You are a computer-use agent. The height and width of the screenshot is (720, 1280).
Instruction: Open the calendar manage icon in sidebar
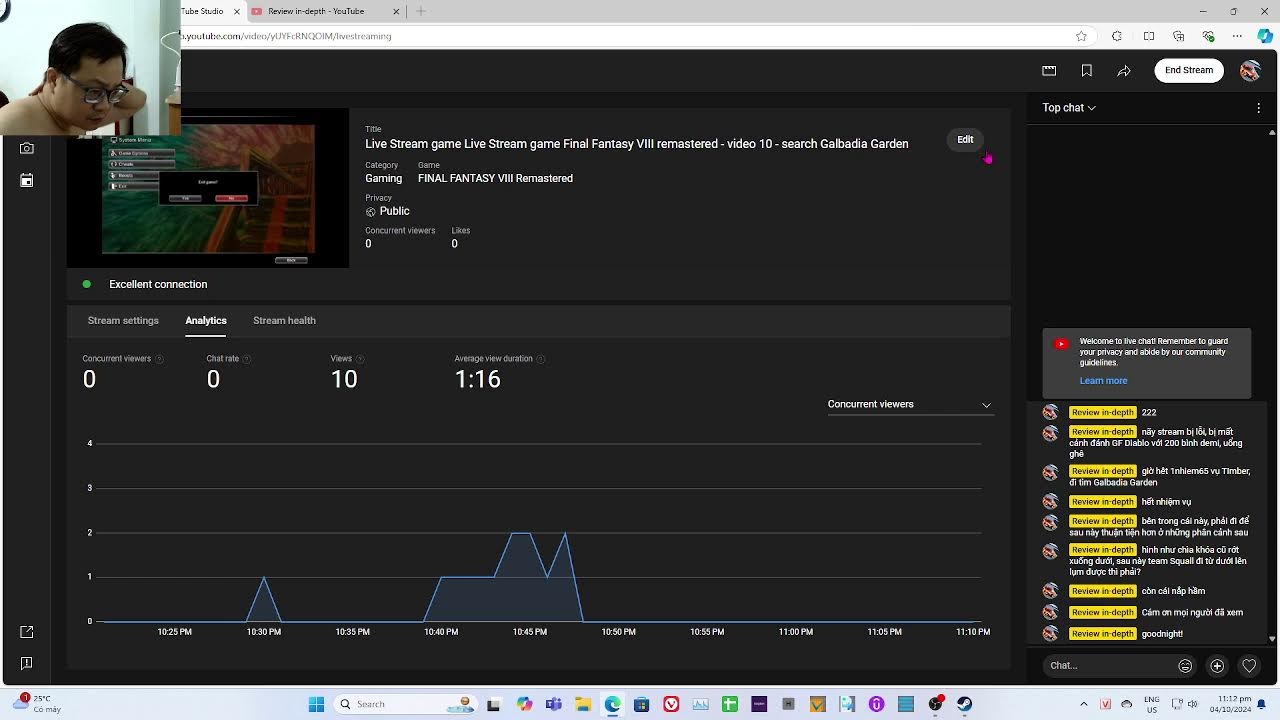pyautogui.click(x=27, y=180)
